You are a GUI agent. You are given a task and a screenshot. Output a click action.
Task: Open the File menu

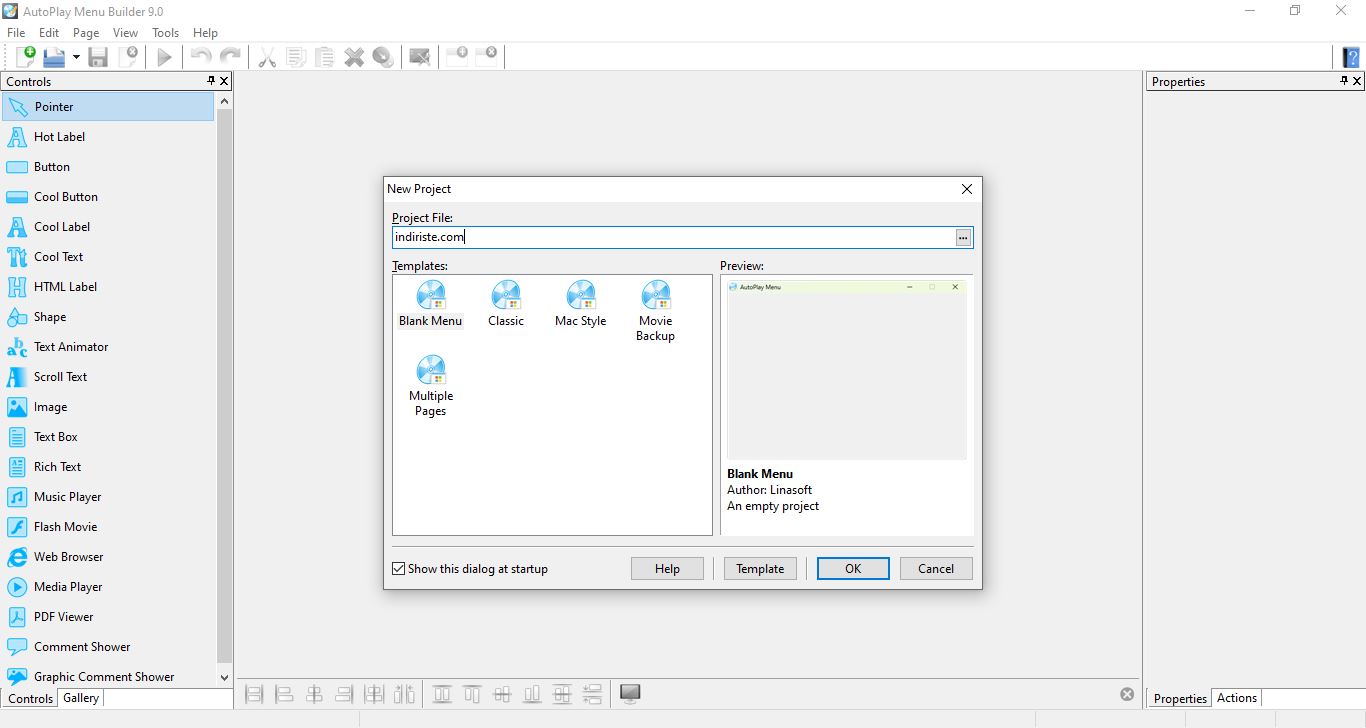click(x=16, y=33)
